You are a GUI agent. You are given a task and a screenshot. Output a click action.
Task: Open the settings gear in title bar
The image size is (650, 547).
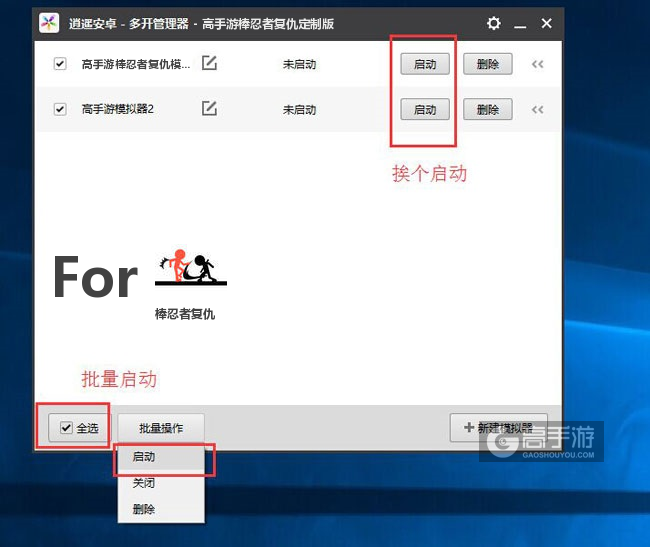(x=493, y=23)
